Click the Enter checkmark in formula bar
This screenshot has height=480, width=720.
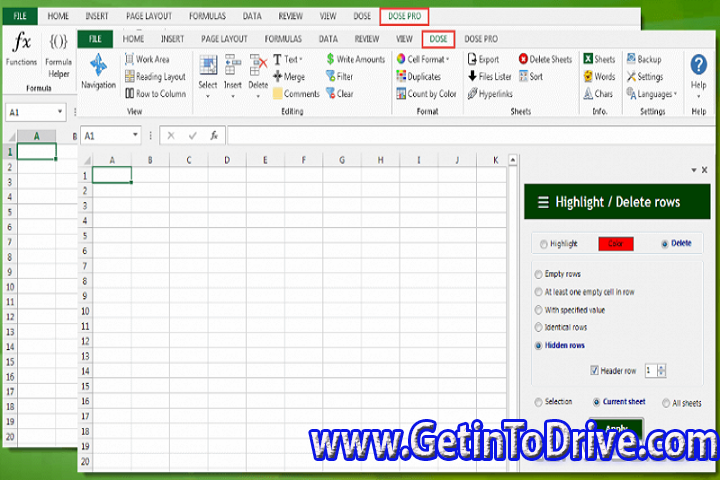192,136
